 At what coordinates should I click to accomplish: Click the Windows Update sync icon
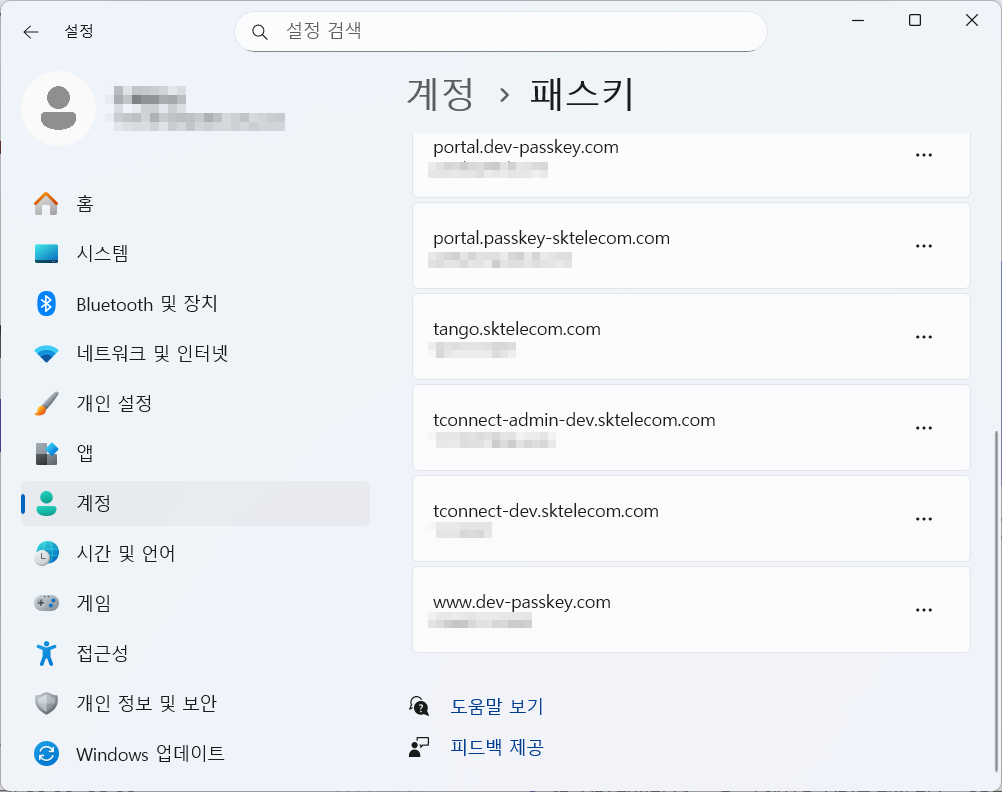(46, 753)
